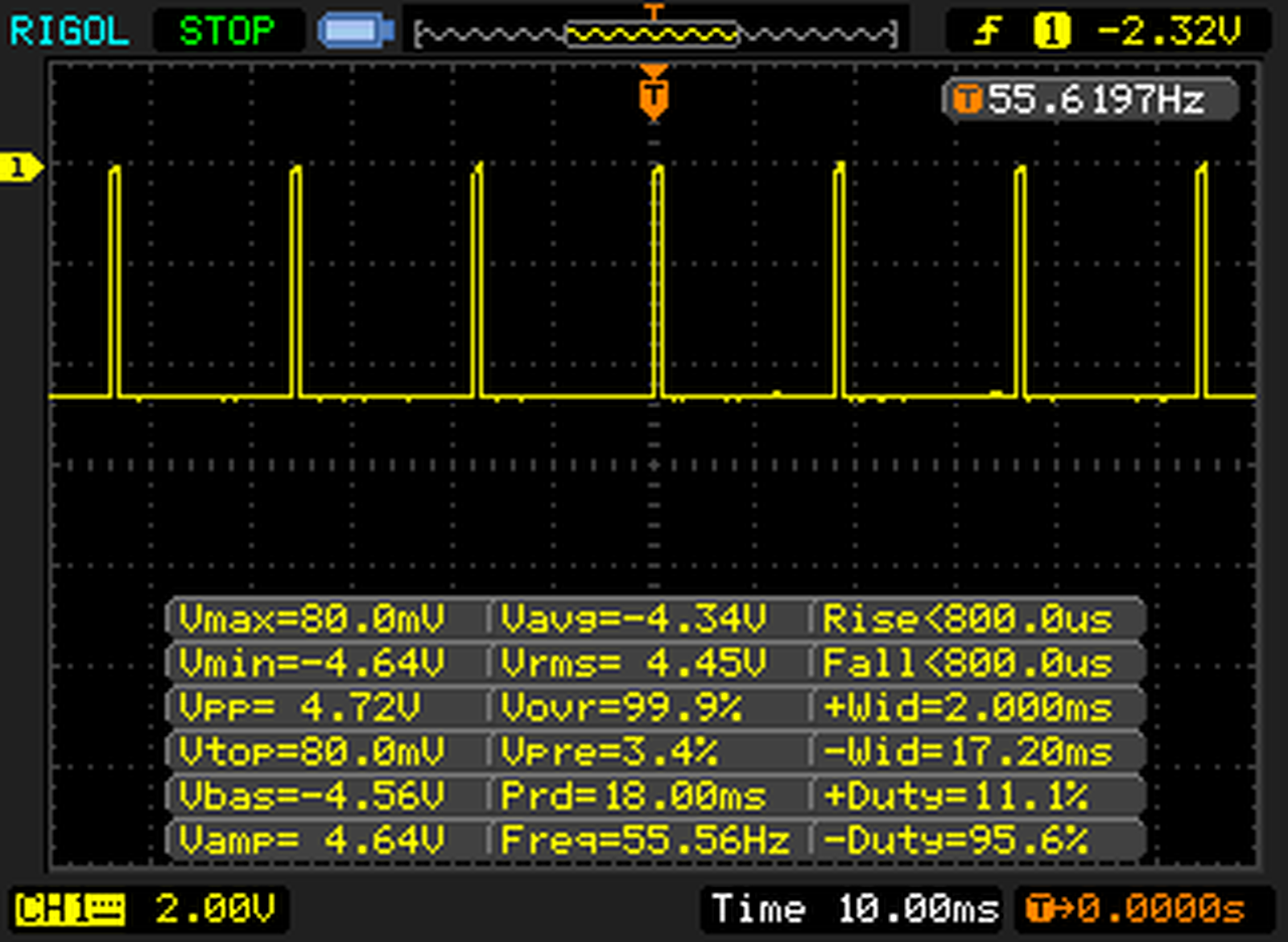The height and width of the screenshot is (942, 1288).
Task: Click the Freq=55.56Hz measurement
Action: coord(646,840)
